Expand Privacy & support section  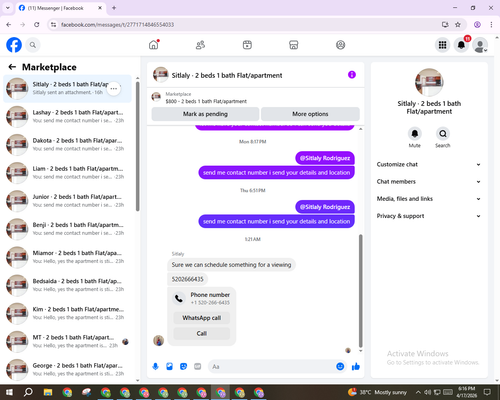[429, 216]
